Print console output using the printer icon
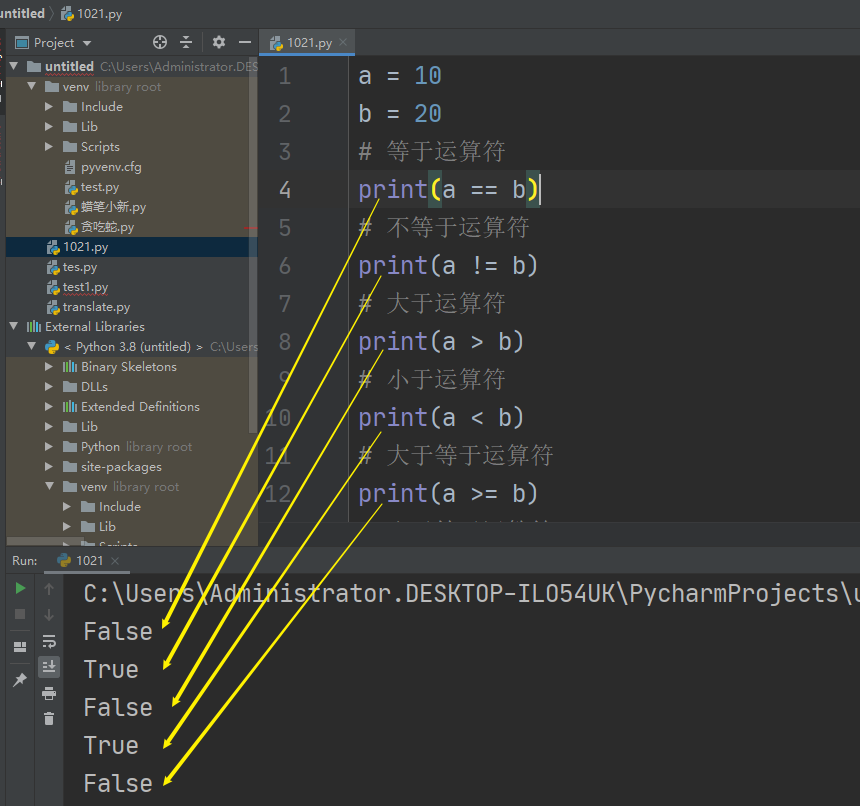The image size is (860, 806). click(x=49, y=695)
